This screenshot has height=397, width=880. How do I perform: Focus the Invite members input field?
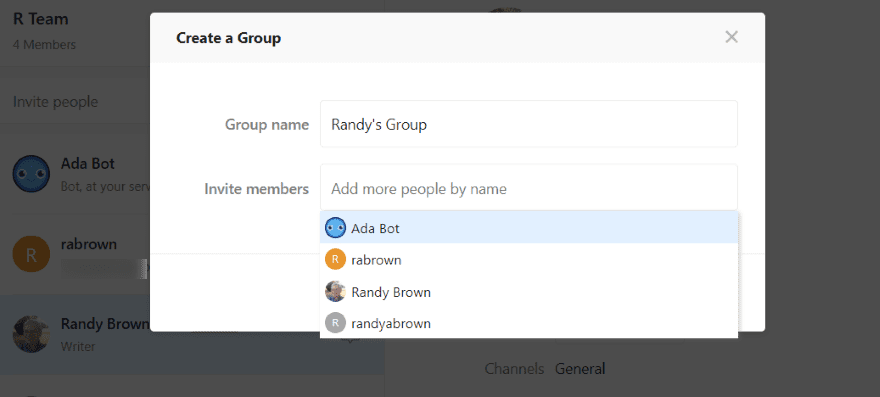pyautogui.click(x=529, y=188)
